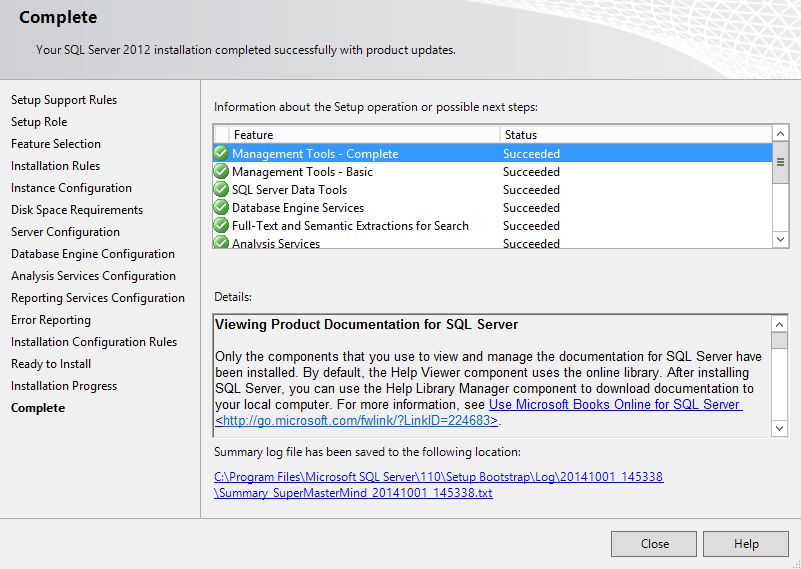Sort list by Feature column header
Image resolution: width=801 pixels, height=569 pixels.
tap(364, 135)
